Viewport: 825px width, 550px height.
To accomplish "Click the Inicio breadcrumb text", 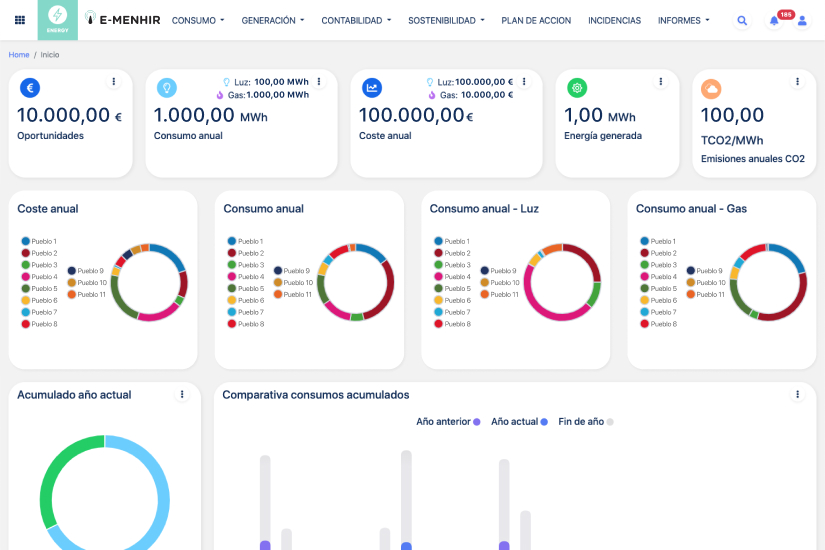I will point(50,55).
